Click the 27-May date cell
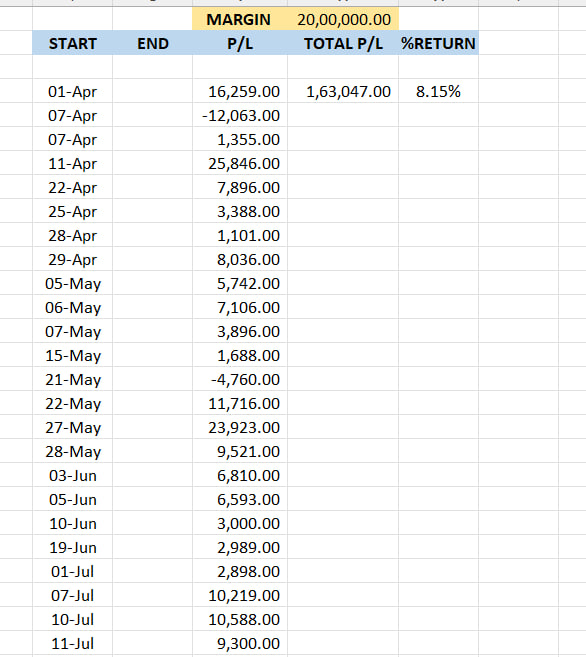This screenshot has height=657, width=586. [72, 427]
